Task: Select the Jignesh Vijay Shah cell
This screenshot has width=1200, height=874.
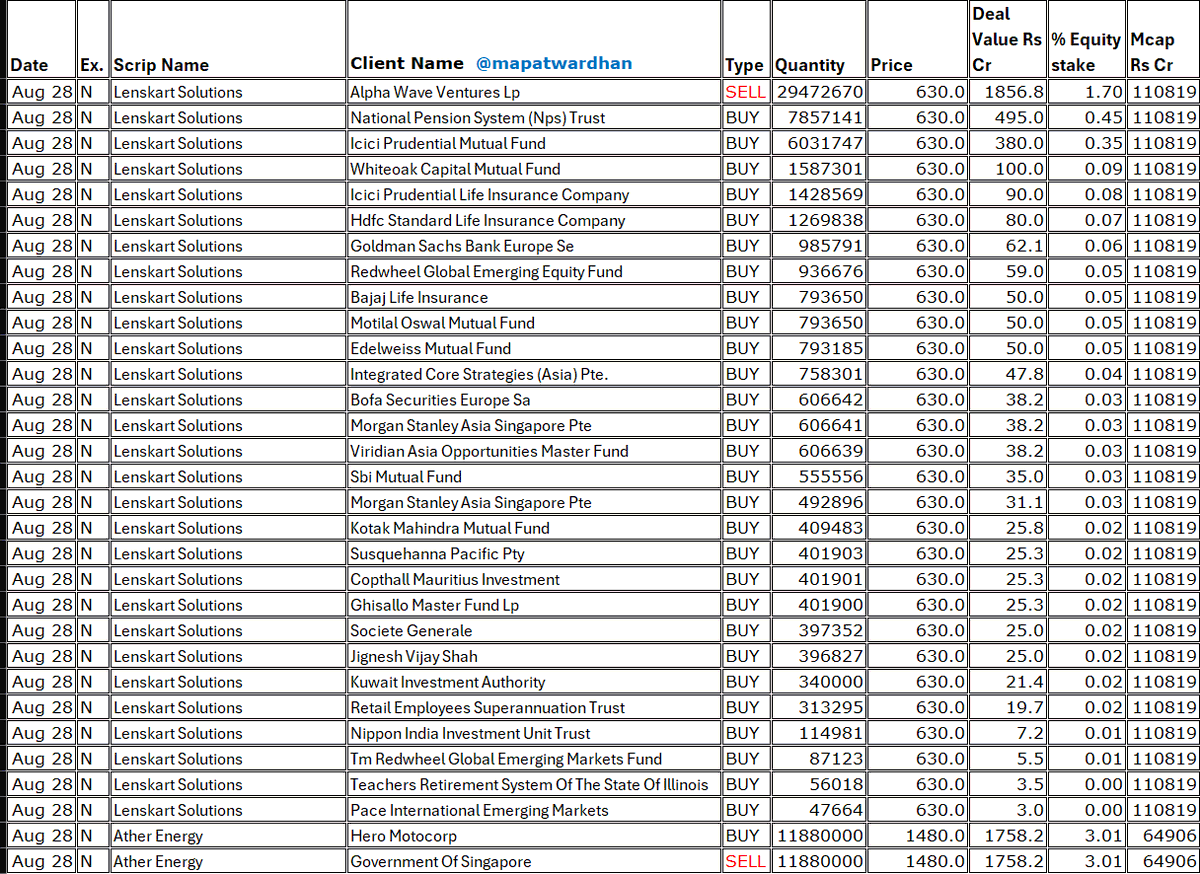Action: coord(534,657)
